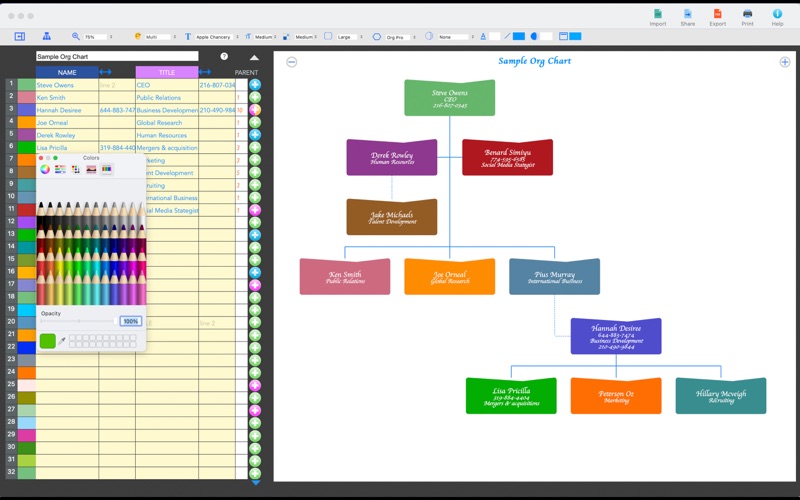Open the spacing Medium dropdown

(x=306, y=37)
